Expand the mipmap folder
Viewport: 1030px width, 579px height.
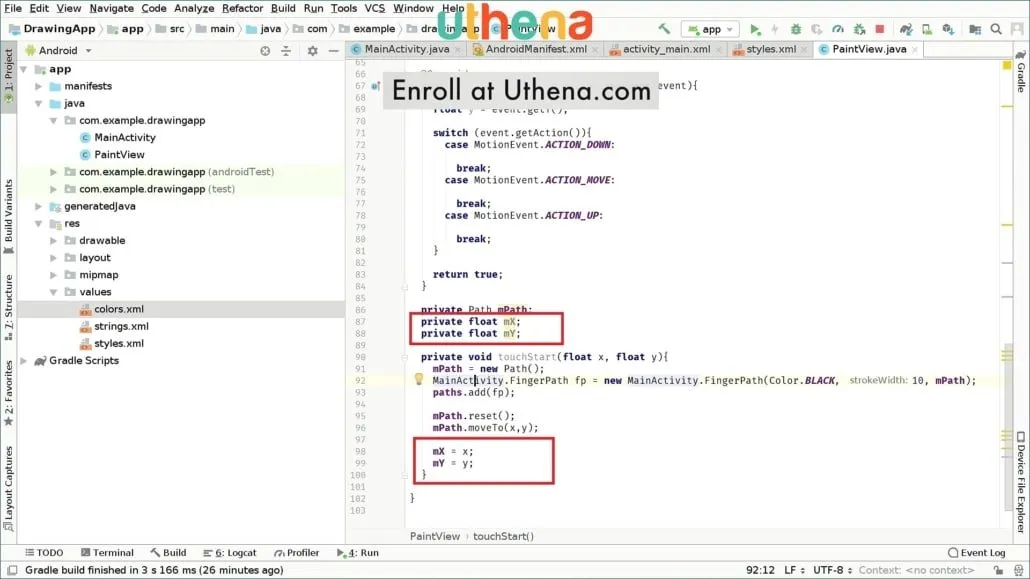point(54,275)
